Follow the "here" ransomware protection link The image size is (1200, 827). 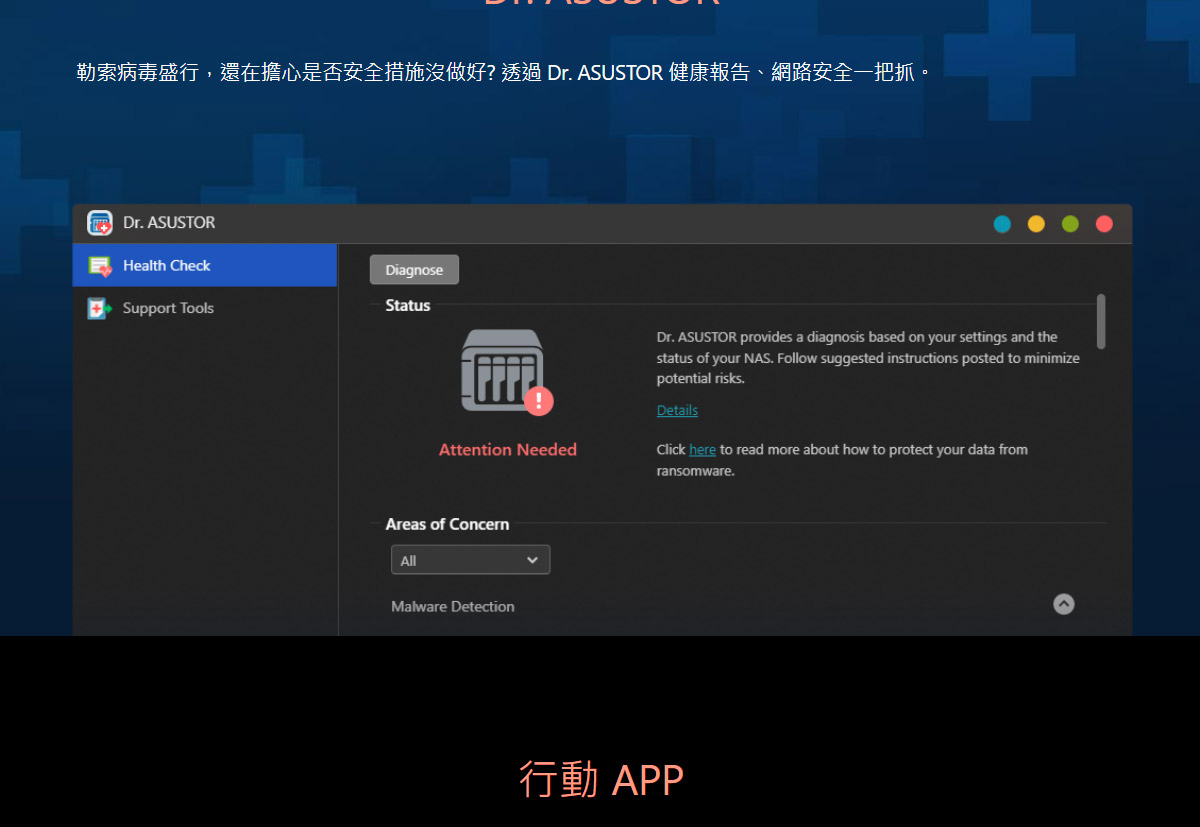point(702,450)
